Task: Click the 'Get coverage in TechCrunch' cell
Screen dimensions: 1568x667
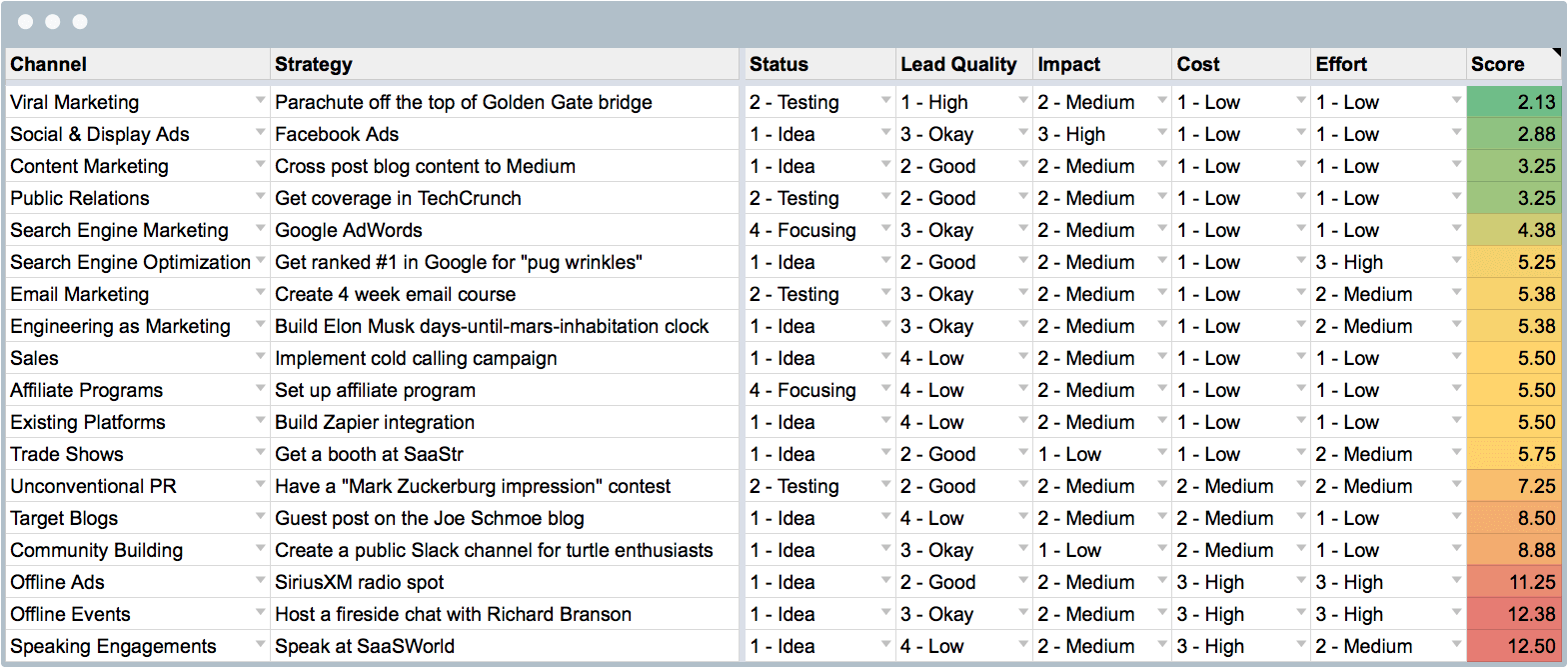Action: [505, 198]
